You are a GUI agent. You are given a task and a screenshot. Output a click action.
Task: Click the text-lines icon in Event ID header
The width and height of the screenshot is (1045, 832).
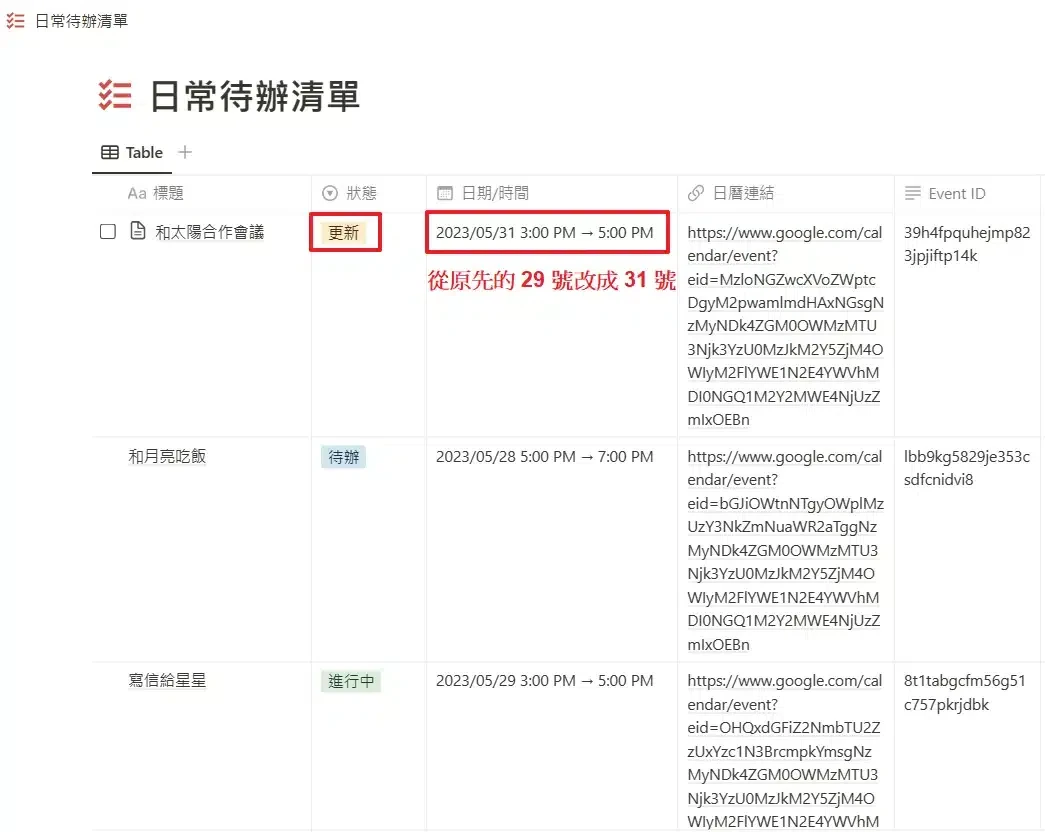pos(913,193)
